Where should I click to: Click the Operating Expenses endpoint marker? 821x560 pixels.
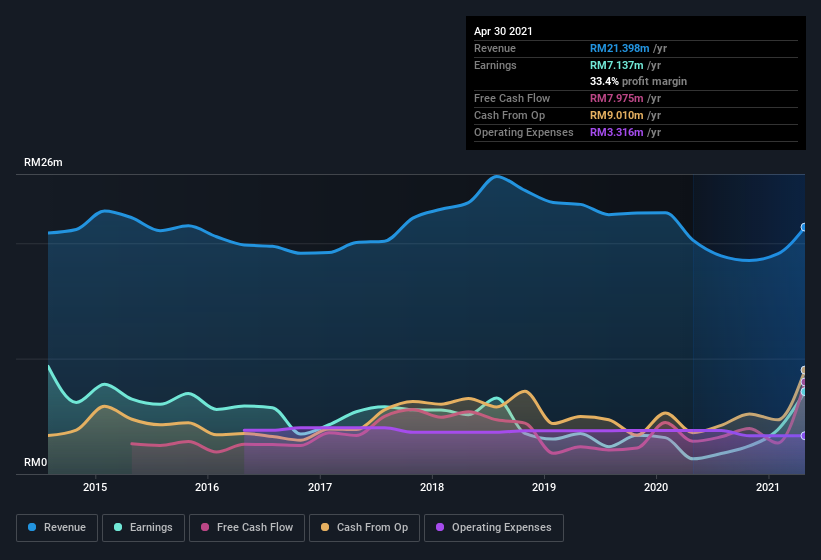click(804, 435)
